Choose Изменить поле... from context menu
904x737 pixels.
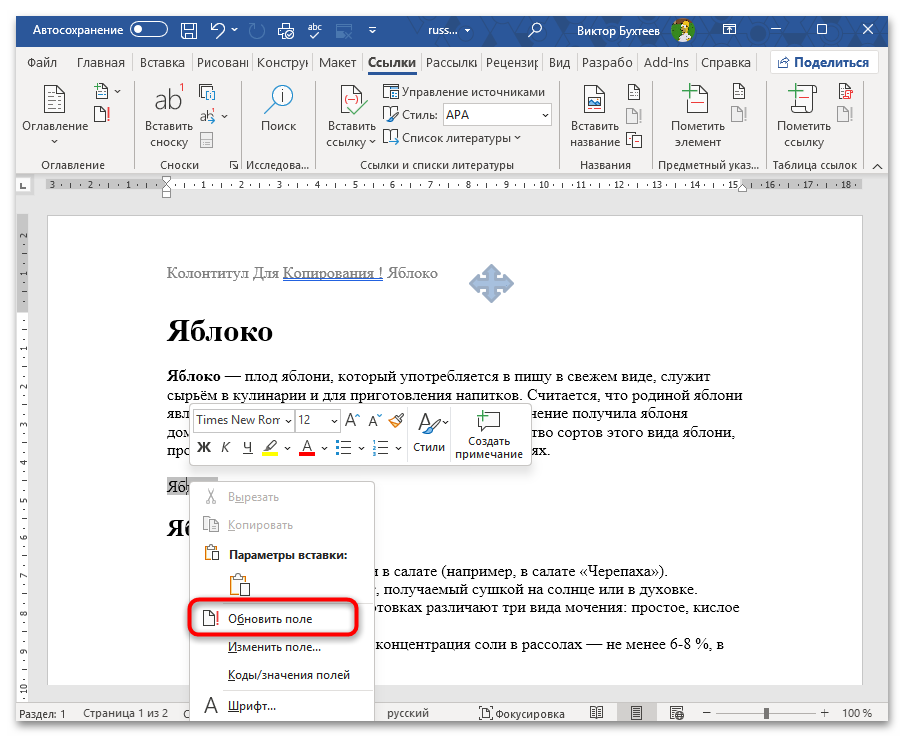click(x=282, y=646)
